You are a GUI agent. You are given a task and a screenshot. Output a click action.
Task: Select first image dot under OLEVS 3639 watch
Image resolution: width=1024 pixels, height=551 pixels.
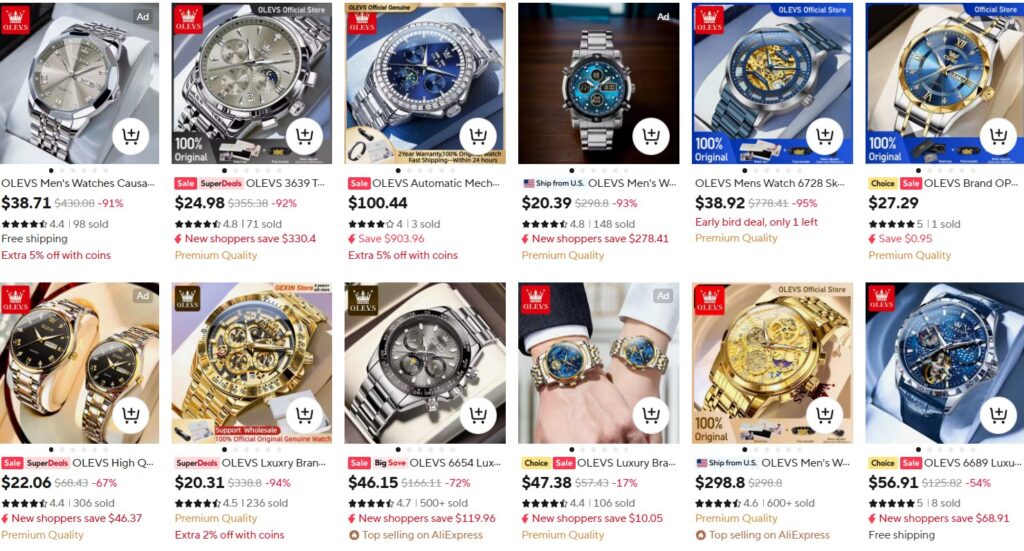225,171
